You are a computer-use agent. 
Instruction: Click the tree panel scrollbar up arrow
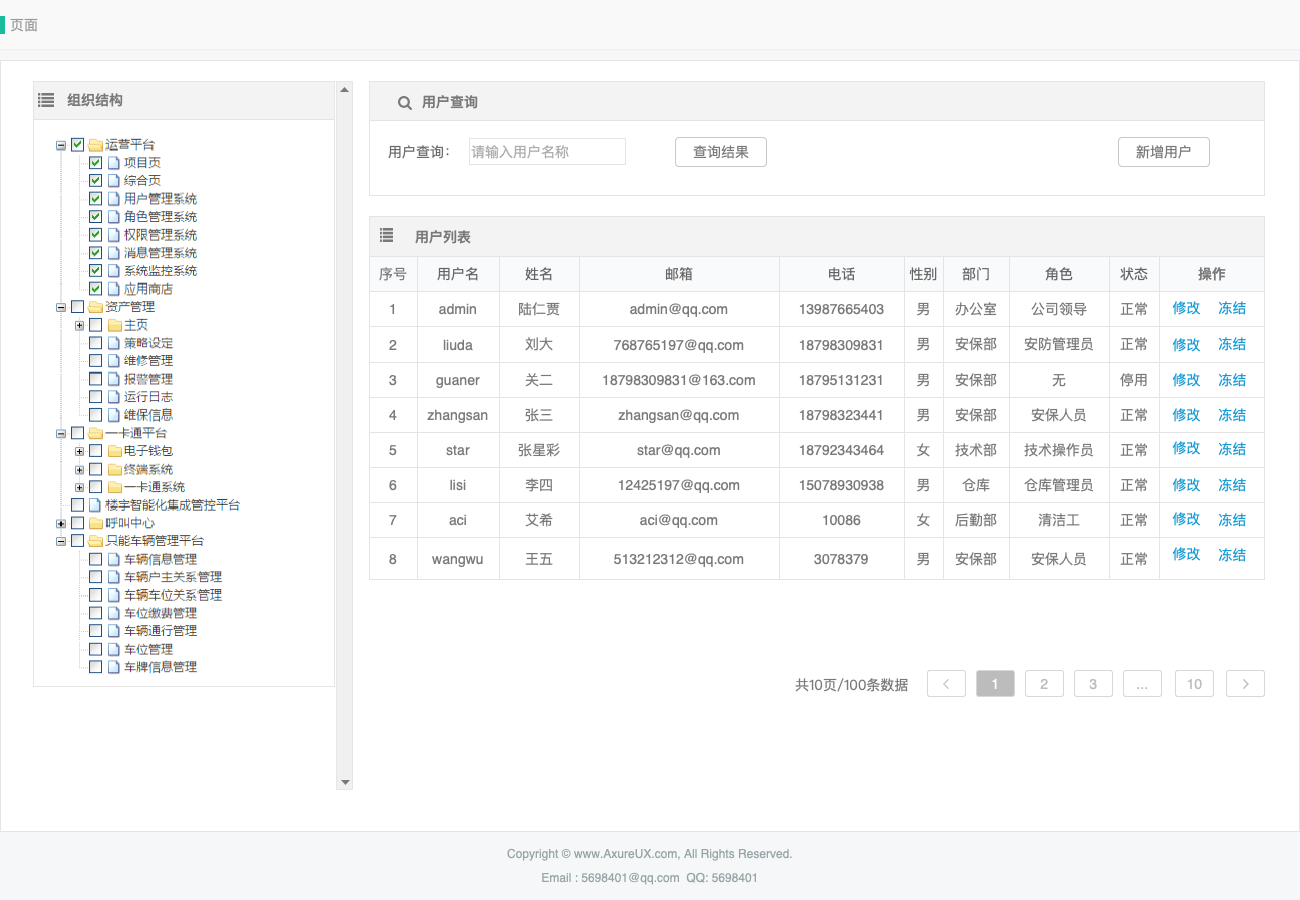point(345,90)
